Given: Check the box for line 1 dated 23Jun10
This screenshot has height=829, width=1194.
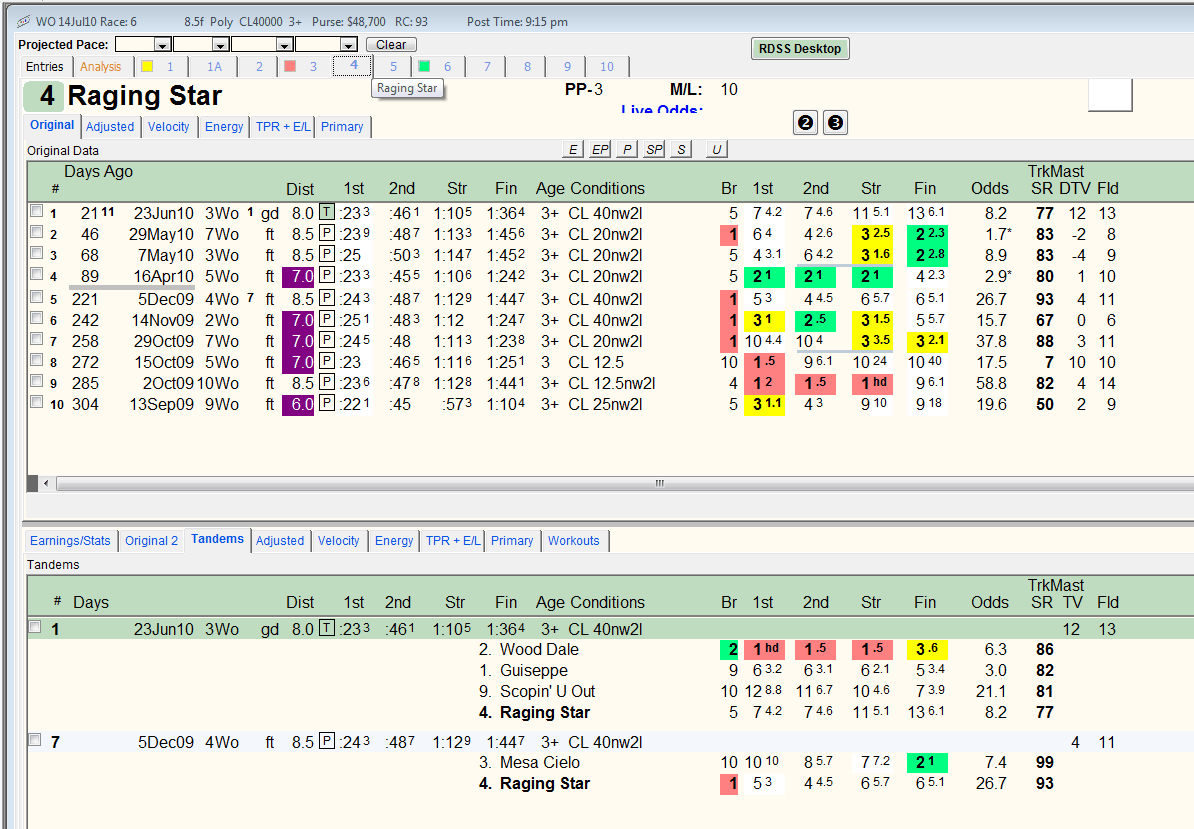Looking at the screenshot, I should 36,211.
